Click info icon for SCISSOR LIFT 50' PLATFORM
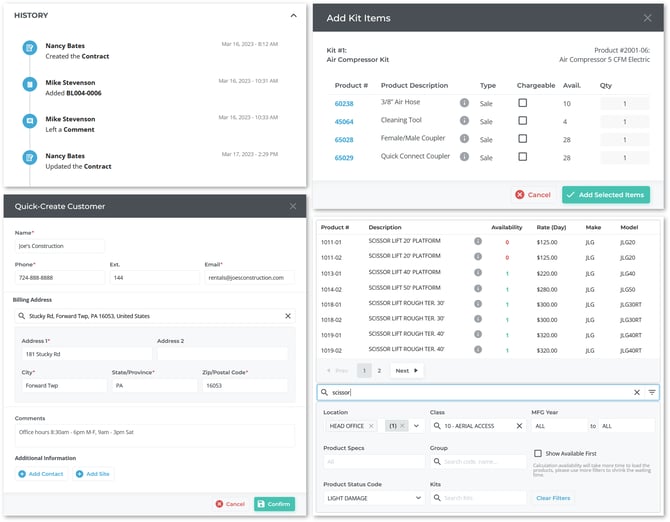The width and height of the screenshot is (670, 522). (478, 288)
